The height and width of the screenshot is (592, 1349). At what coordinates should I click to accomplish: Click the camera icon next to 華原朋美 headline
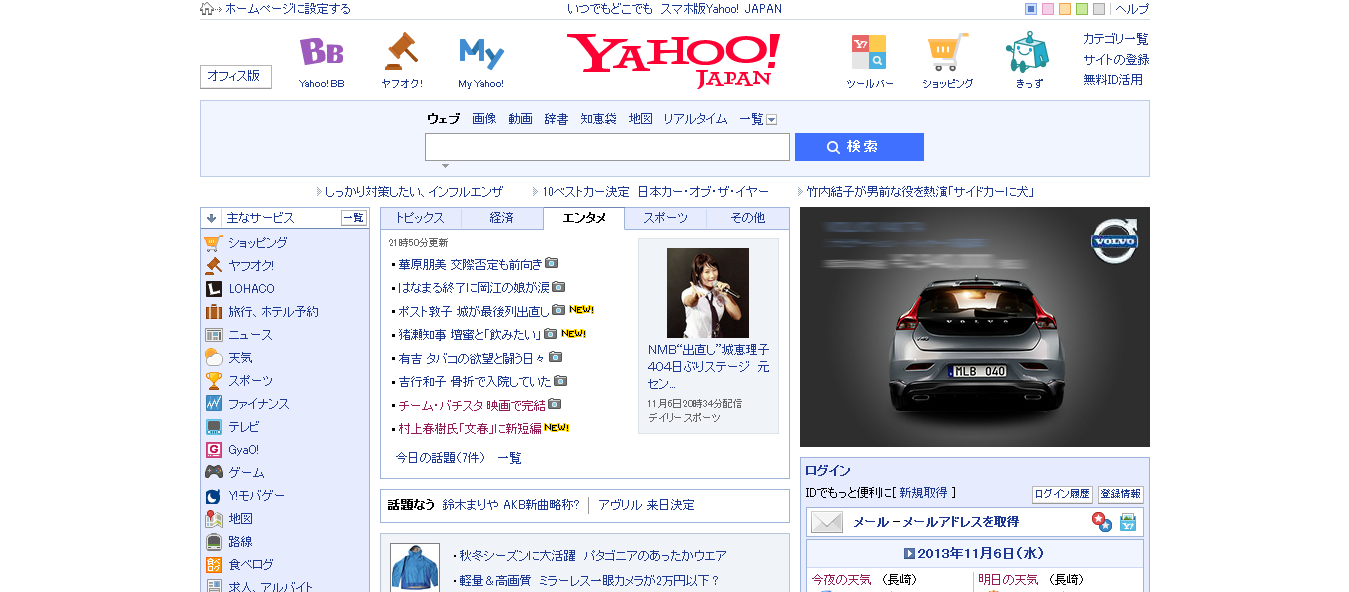coord(552,264)
